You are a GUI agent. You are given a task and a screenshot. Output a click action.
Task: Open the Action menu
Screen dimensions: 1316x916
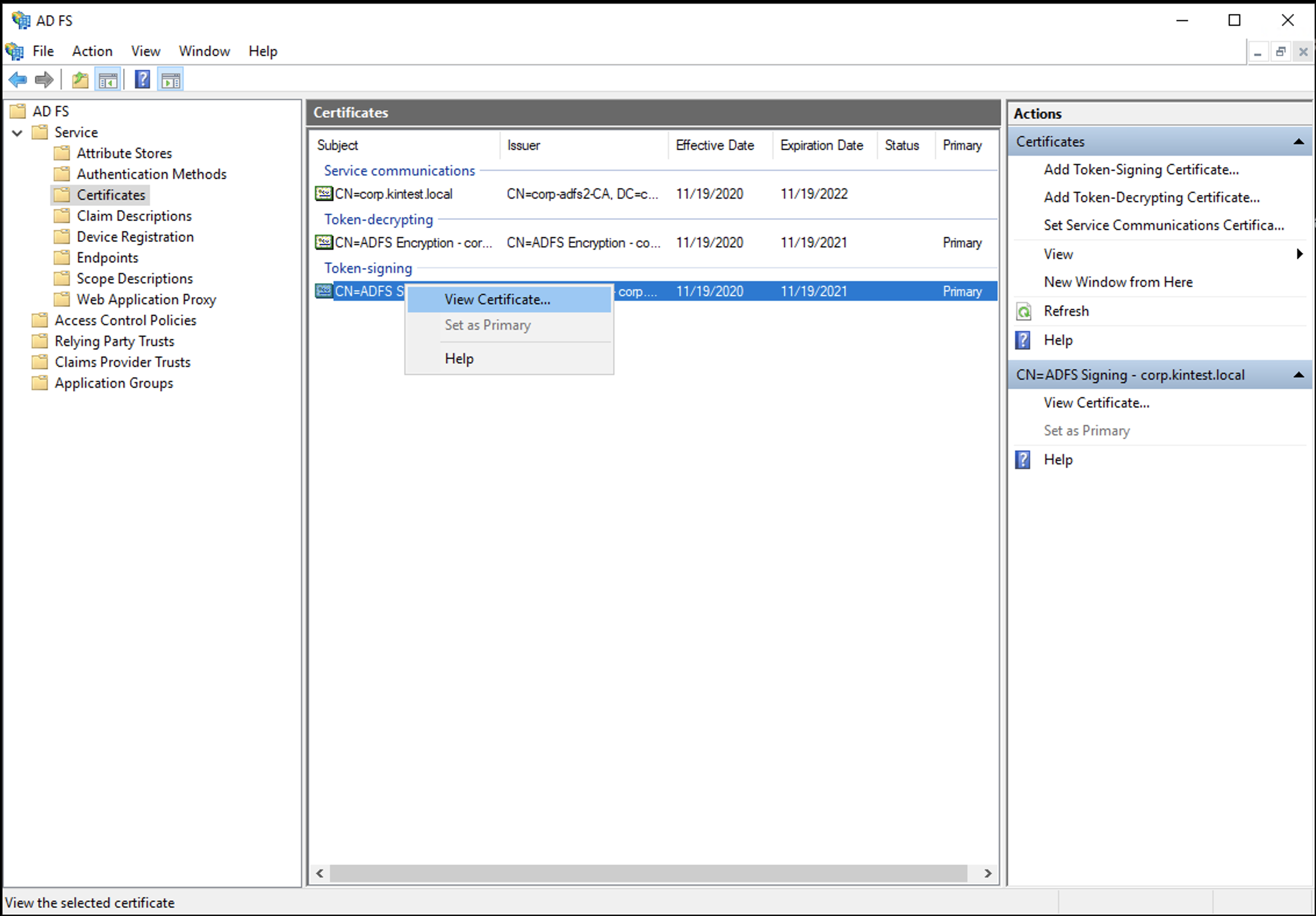click(92, 51)
